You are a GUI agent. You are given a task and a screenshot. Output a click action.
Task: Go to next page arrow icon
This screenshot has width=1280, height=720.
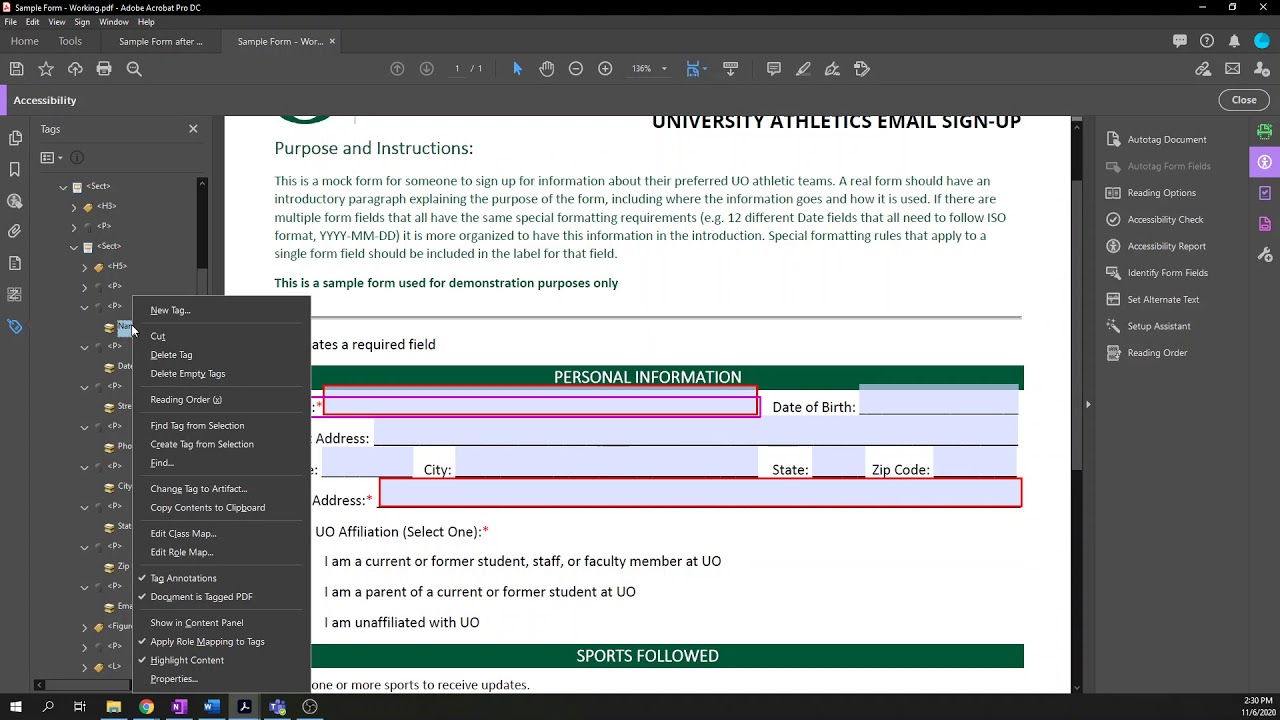click(x=426, y=69)
